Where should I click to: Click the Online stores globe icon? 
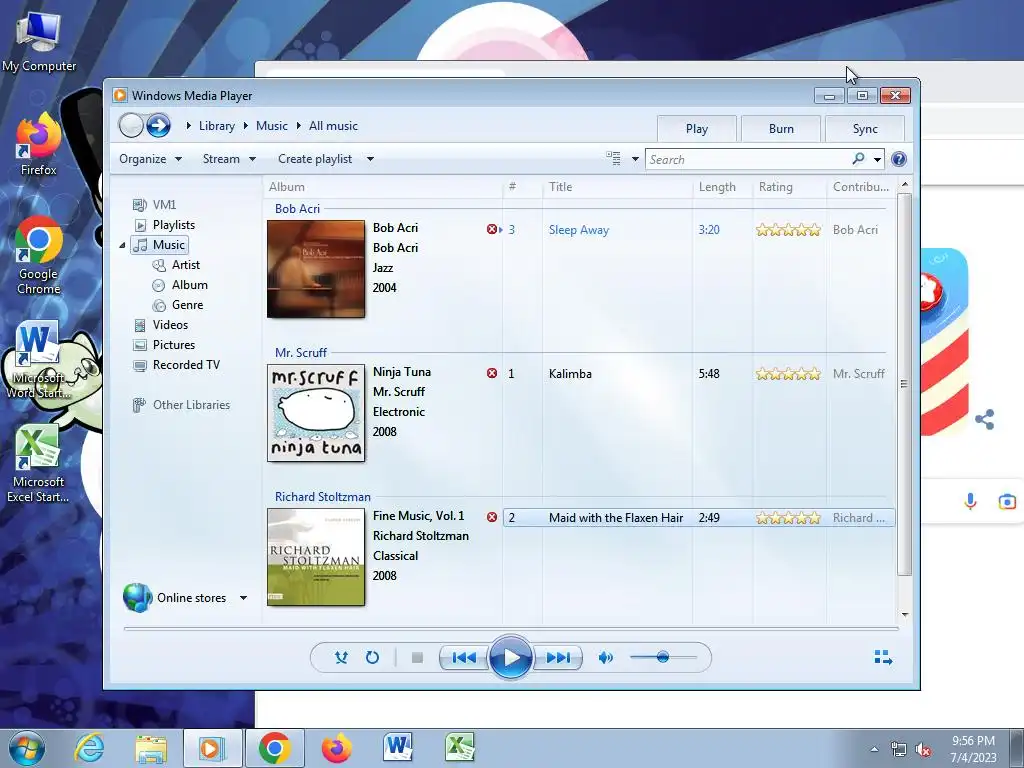(137, 598)
